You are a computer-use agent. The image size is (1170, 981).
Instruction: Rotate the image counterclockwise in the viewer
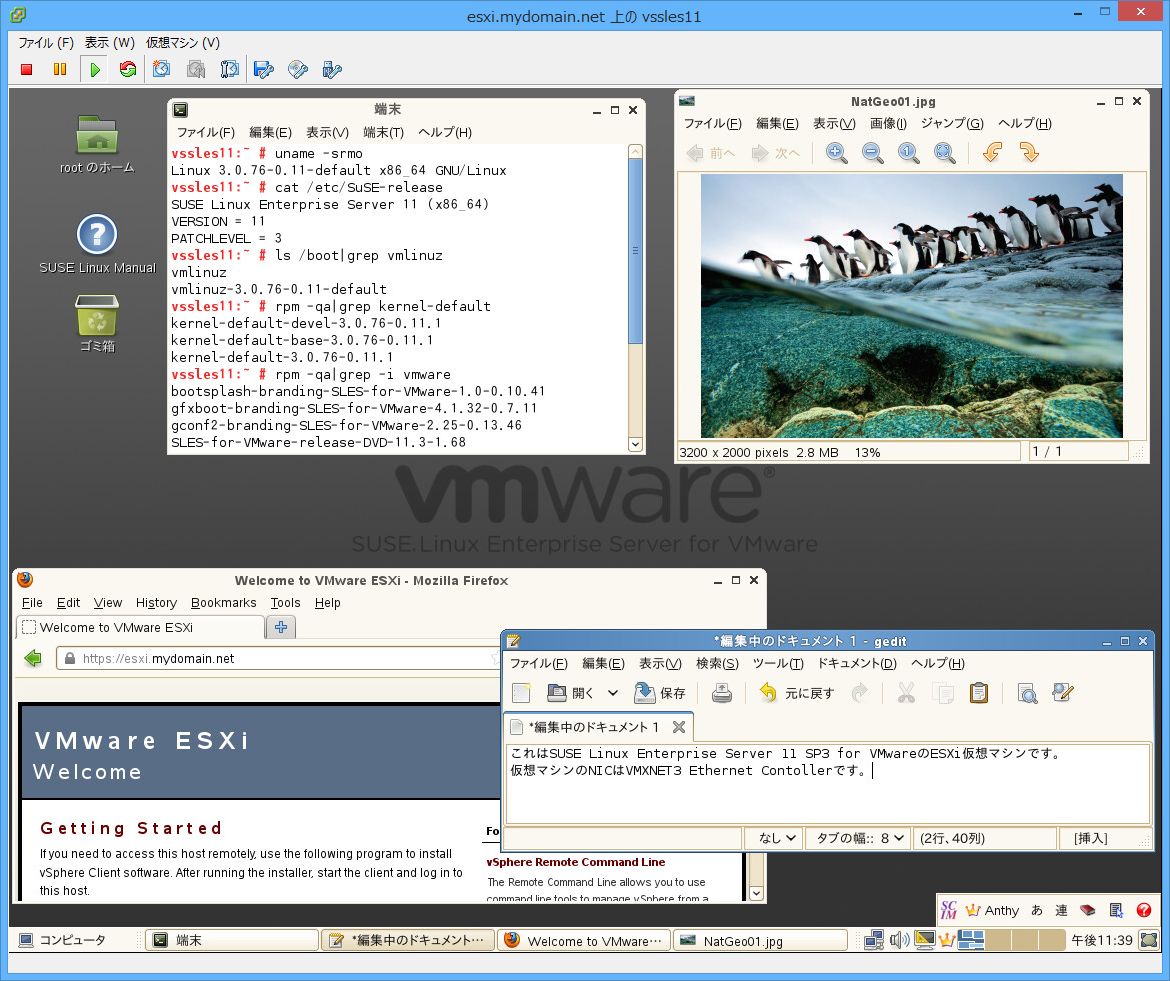(x=992, y=153)
